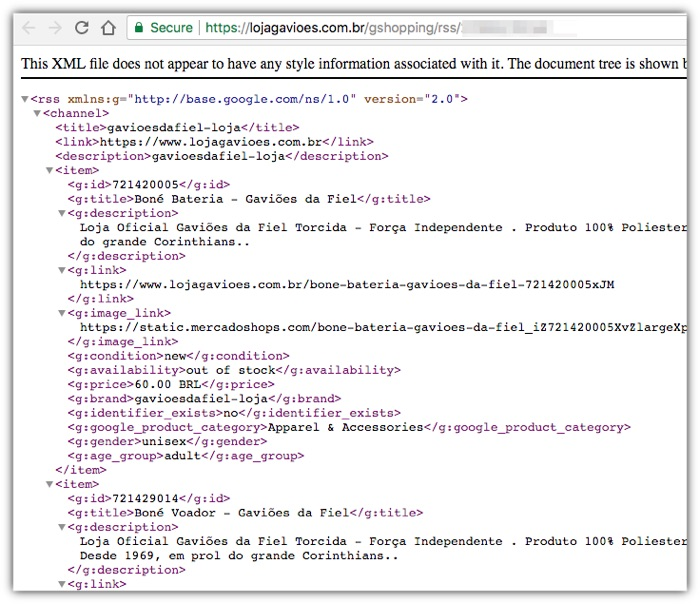700x604 pixels.
Task: Click the g:condition value new
Action: tap(175, 356)
